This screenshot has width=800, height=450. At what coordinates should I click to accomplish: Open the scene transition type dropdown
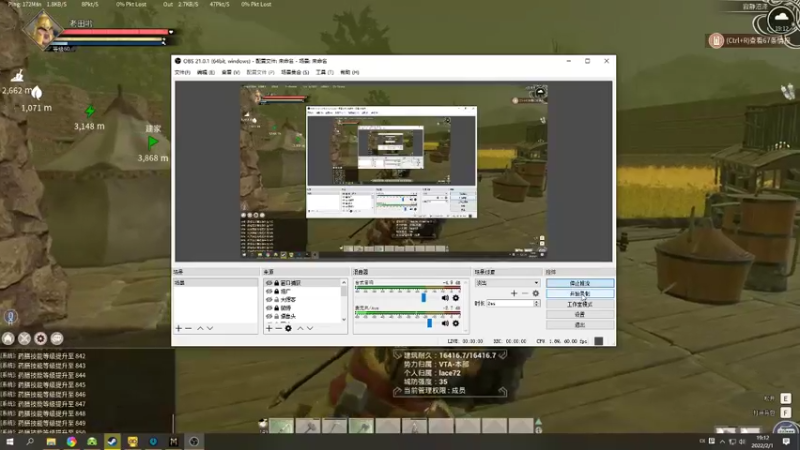pyautogui.click(x=507, y=283)
